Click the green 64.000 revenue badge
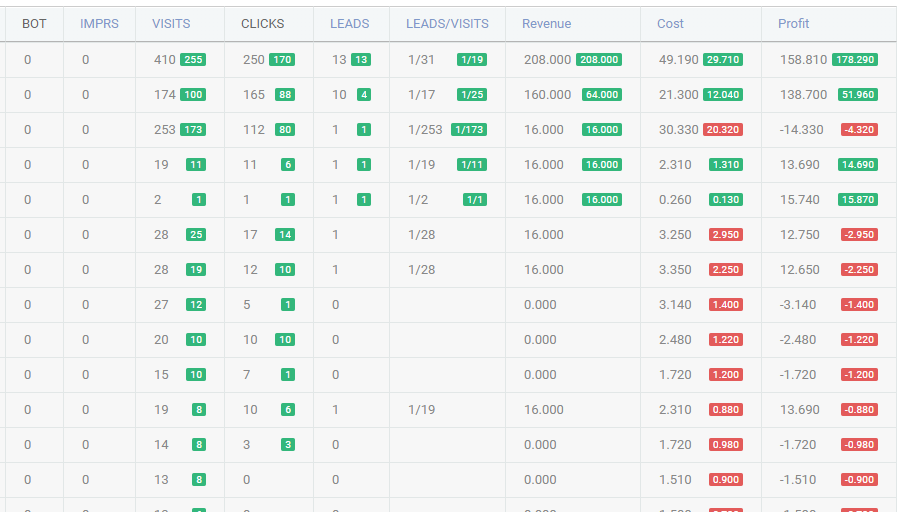 point(602,95)
